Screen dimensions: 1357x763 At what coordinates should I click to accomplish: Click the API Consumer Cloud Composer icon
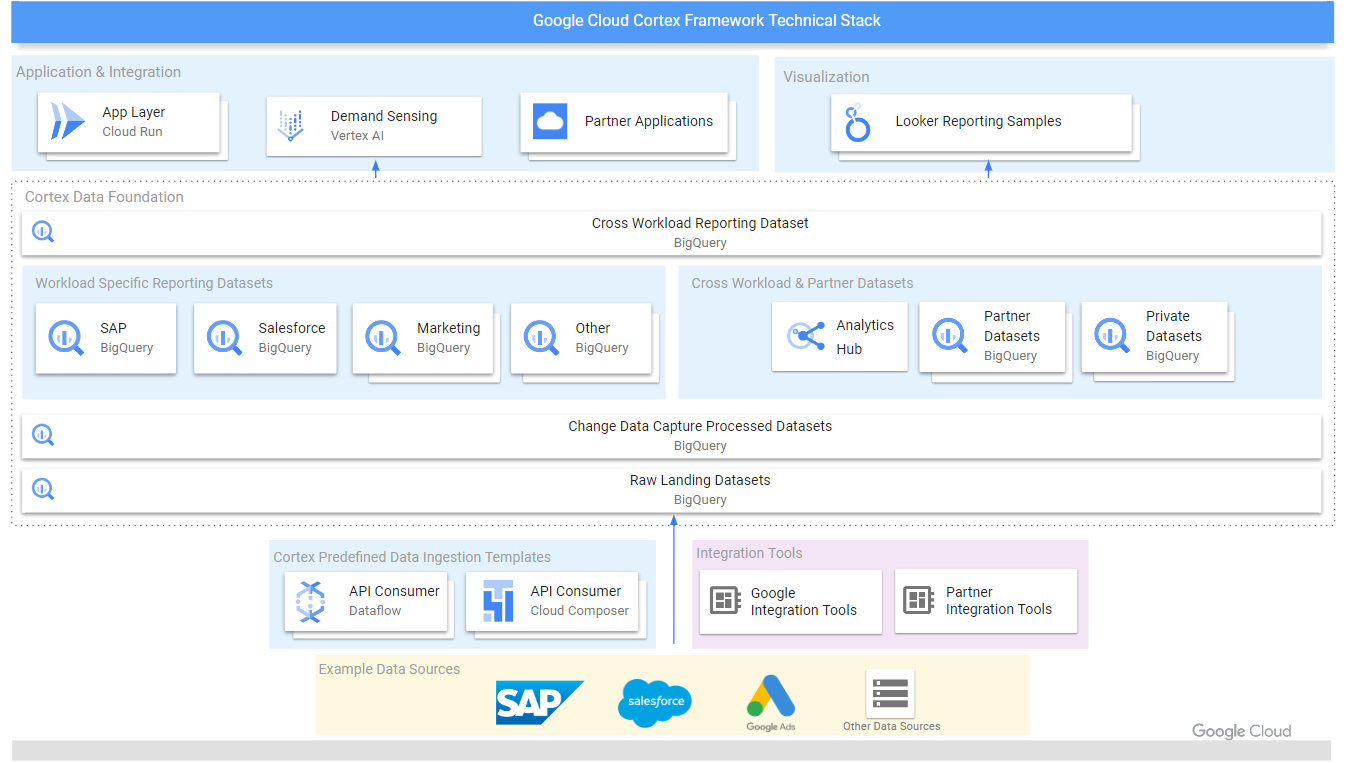[x=498, y=599]
